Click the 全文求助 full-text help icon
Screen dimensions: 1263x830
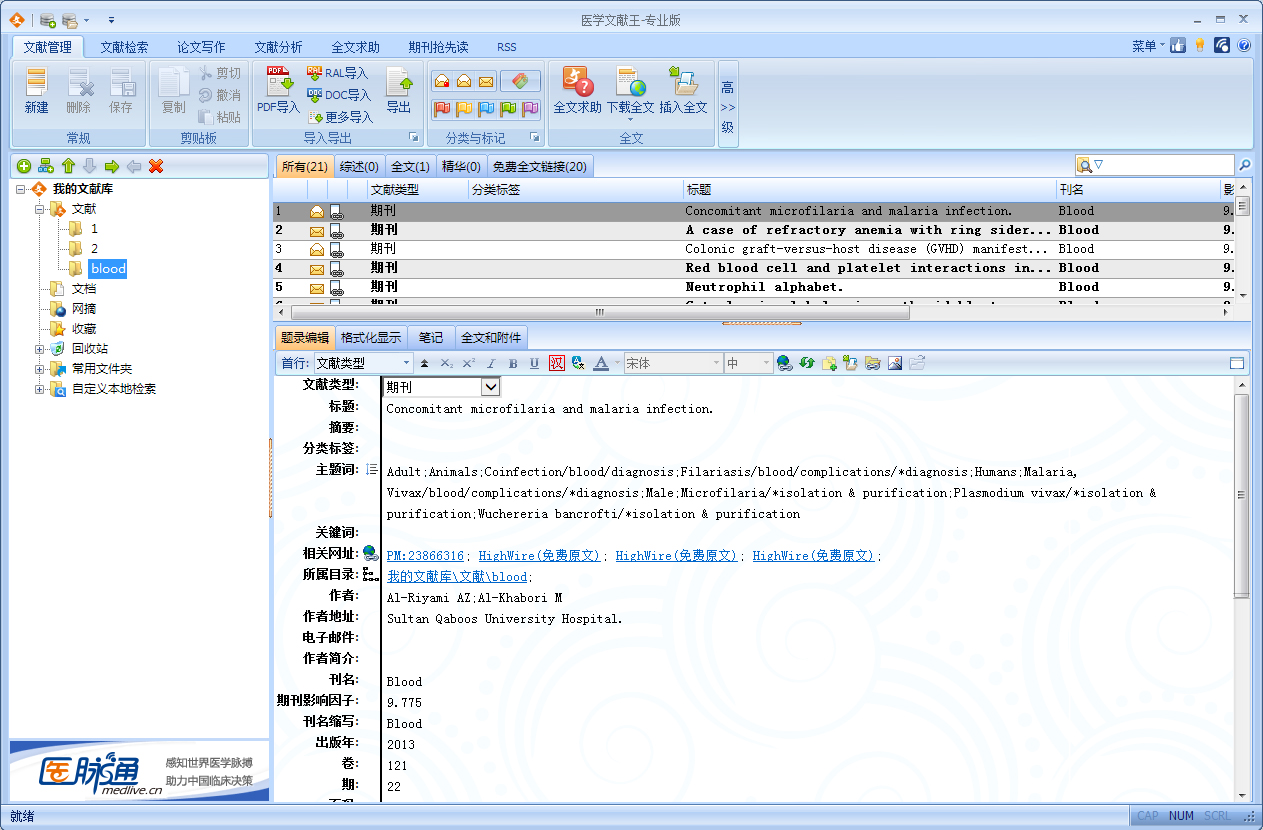click(577, 82)
